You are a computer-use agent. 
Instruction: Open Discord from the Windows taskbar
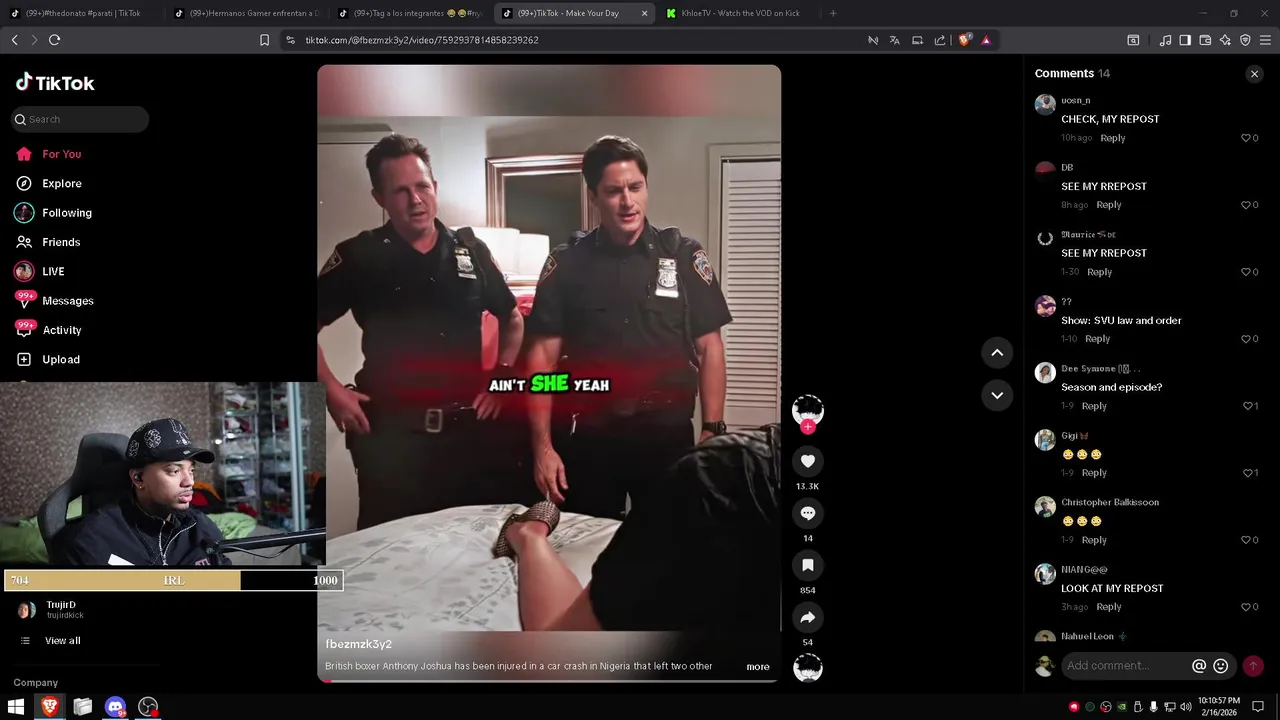[x=116, y=707]
